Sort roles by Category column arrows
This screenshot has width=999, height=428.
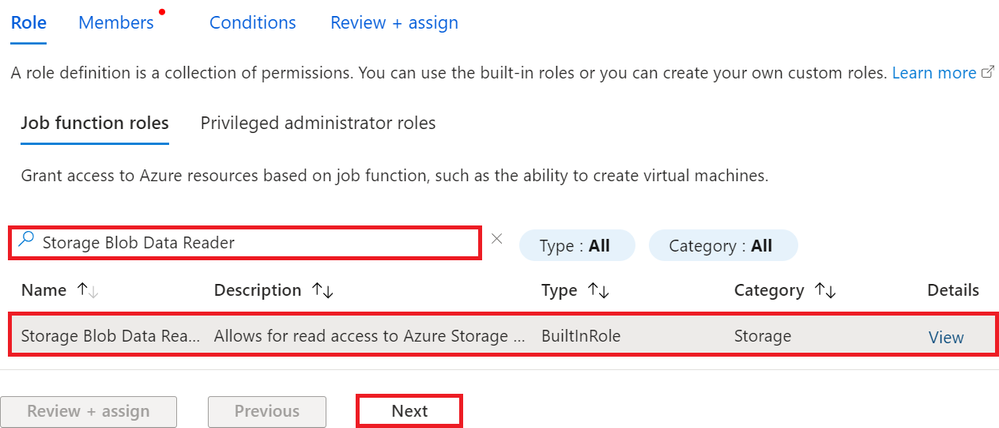(825, 290)
